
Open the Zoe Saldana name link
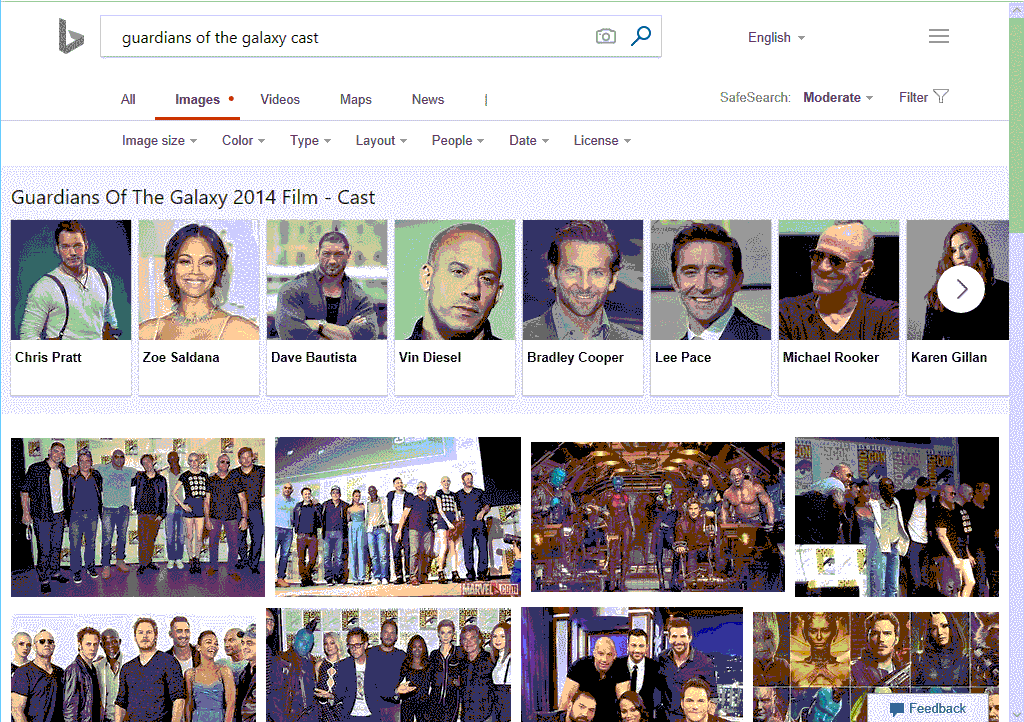[181, 357]
